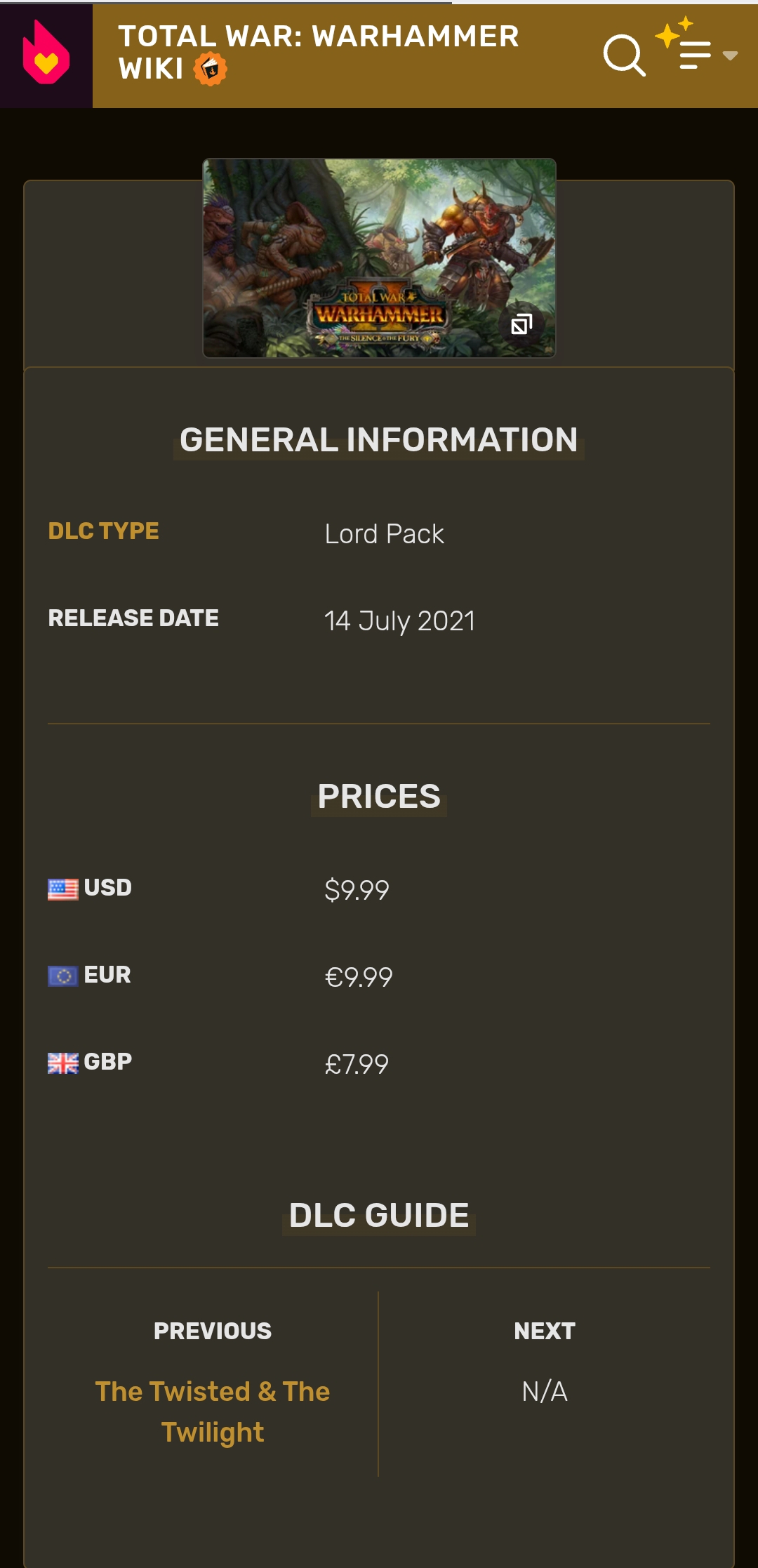Open the search magnifier icon
This screenshot has width=758, height=1568.
(624, 55)
